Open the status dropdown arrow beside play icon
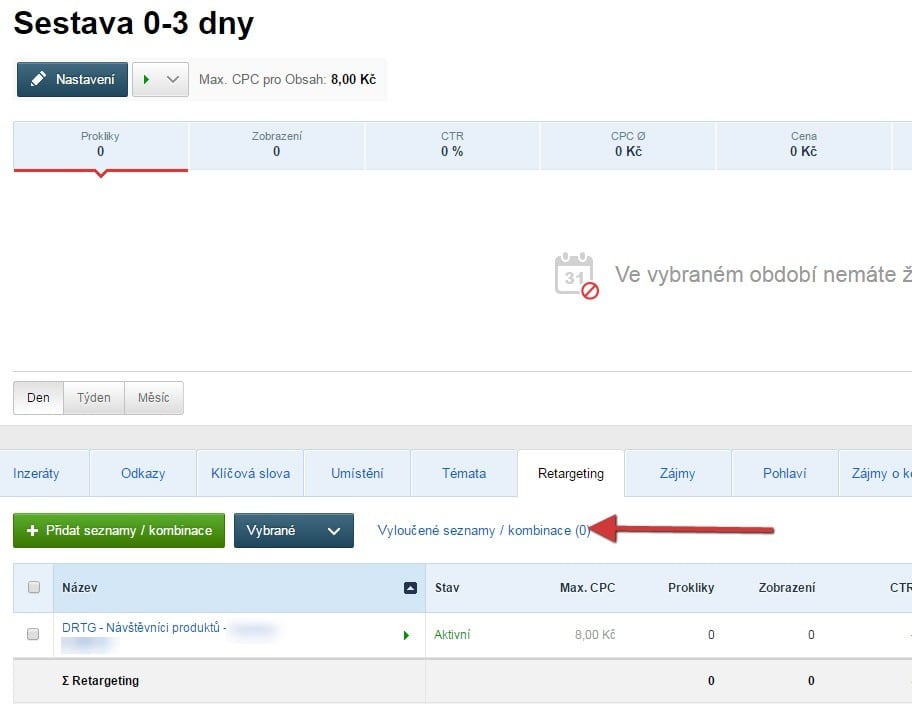The height and width of the screenshot is (704, 912). coord(174,79)
